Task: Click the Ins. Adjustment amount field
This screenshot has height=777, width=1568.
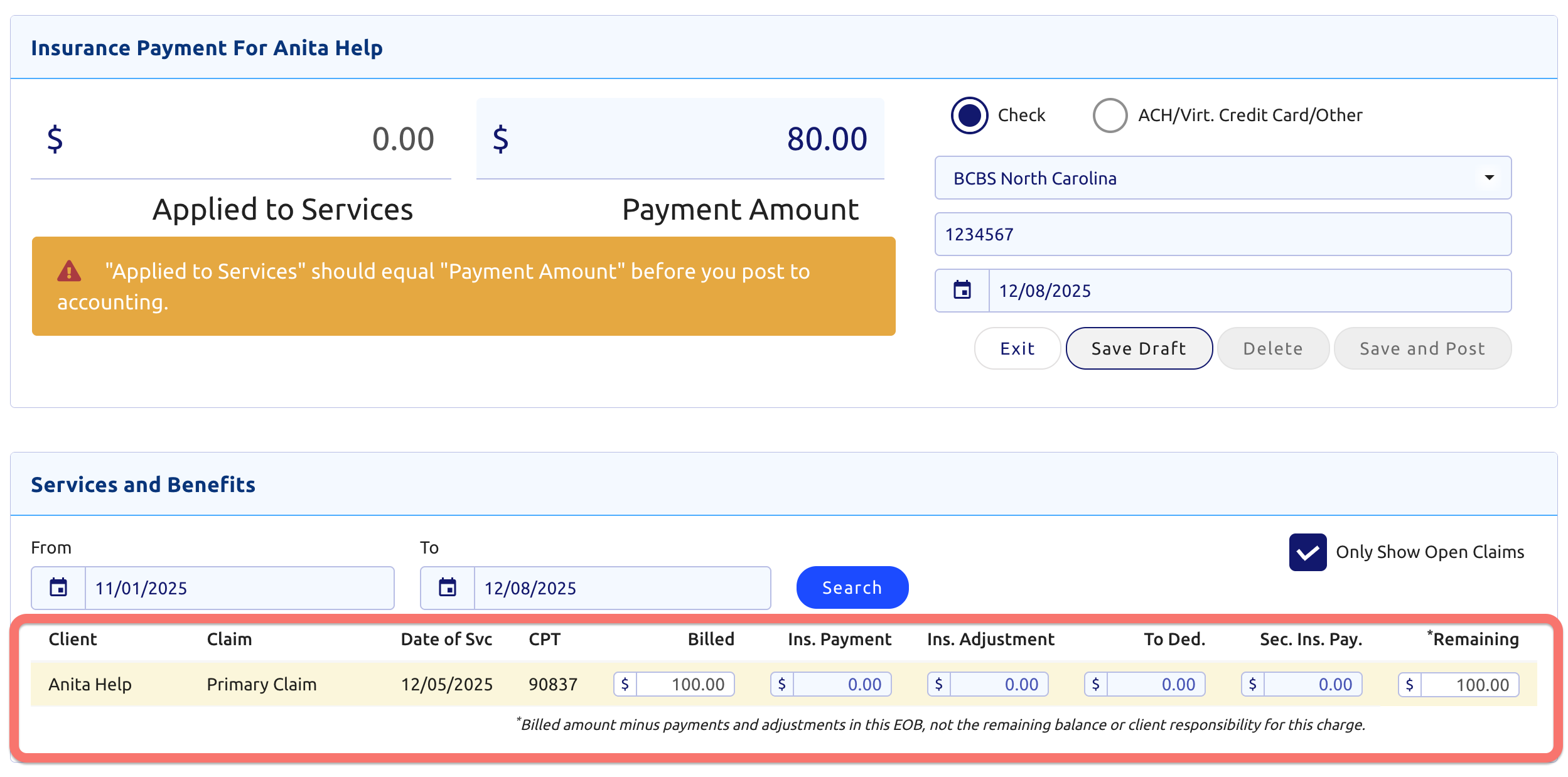Action: [x=998, y=684]
